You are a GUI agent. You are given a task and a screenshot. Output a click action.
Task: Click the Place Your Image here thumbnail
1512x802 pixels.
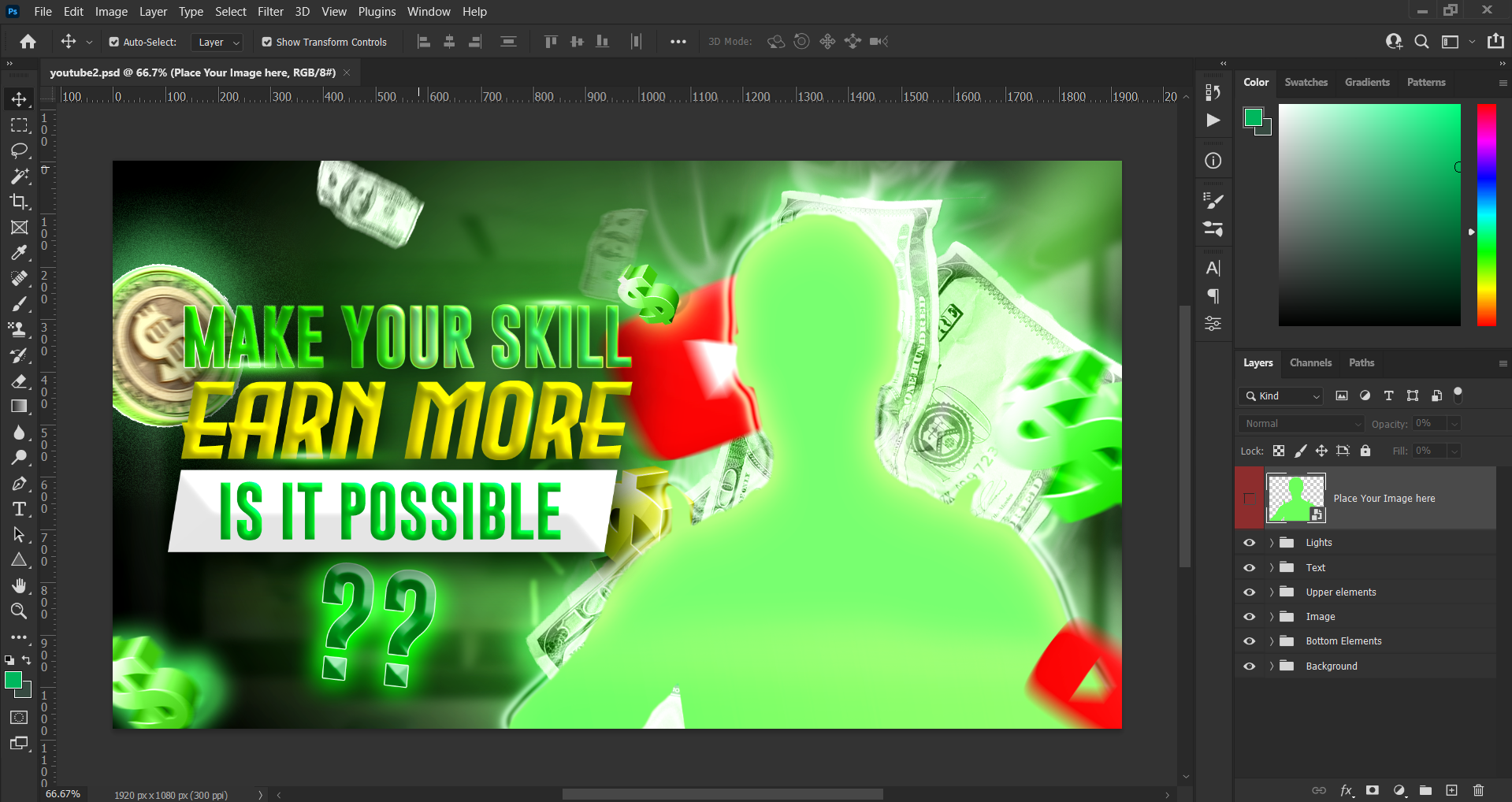[x=1295, y=498]
